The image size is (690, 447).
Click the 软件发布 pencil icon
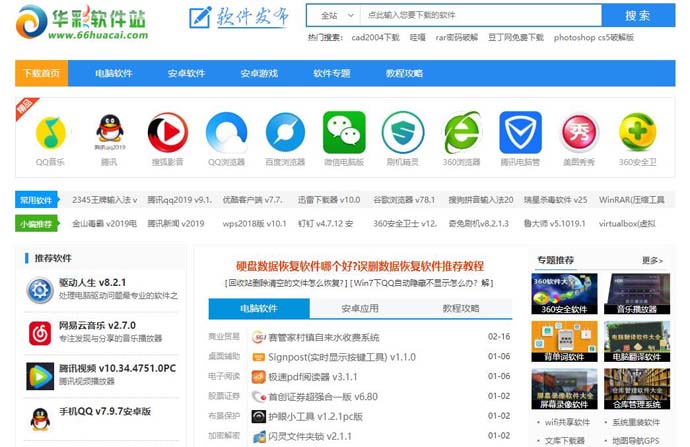[x=200, y=18]
